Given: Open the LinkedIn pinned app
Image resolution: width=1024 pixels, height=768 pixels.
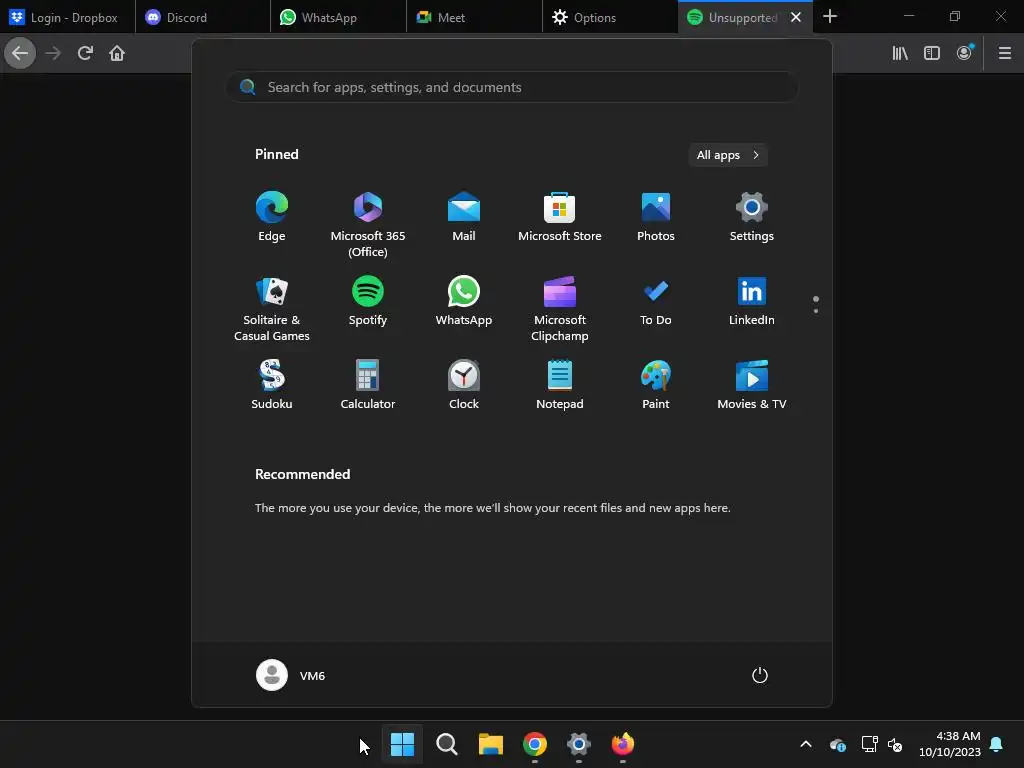Looking at the screenshot, I should pos(752,302).
